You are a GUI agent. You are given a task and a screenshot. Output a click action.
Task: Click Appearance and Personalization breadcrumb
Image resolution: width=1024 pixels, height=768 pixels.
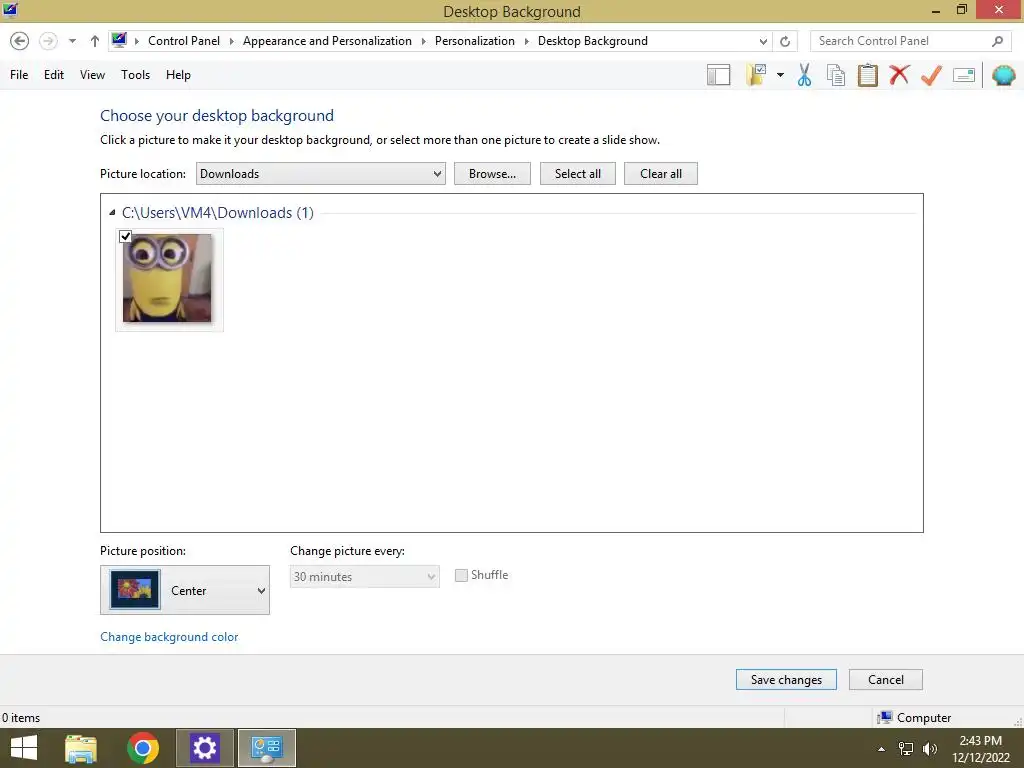(x=327, y=41)
